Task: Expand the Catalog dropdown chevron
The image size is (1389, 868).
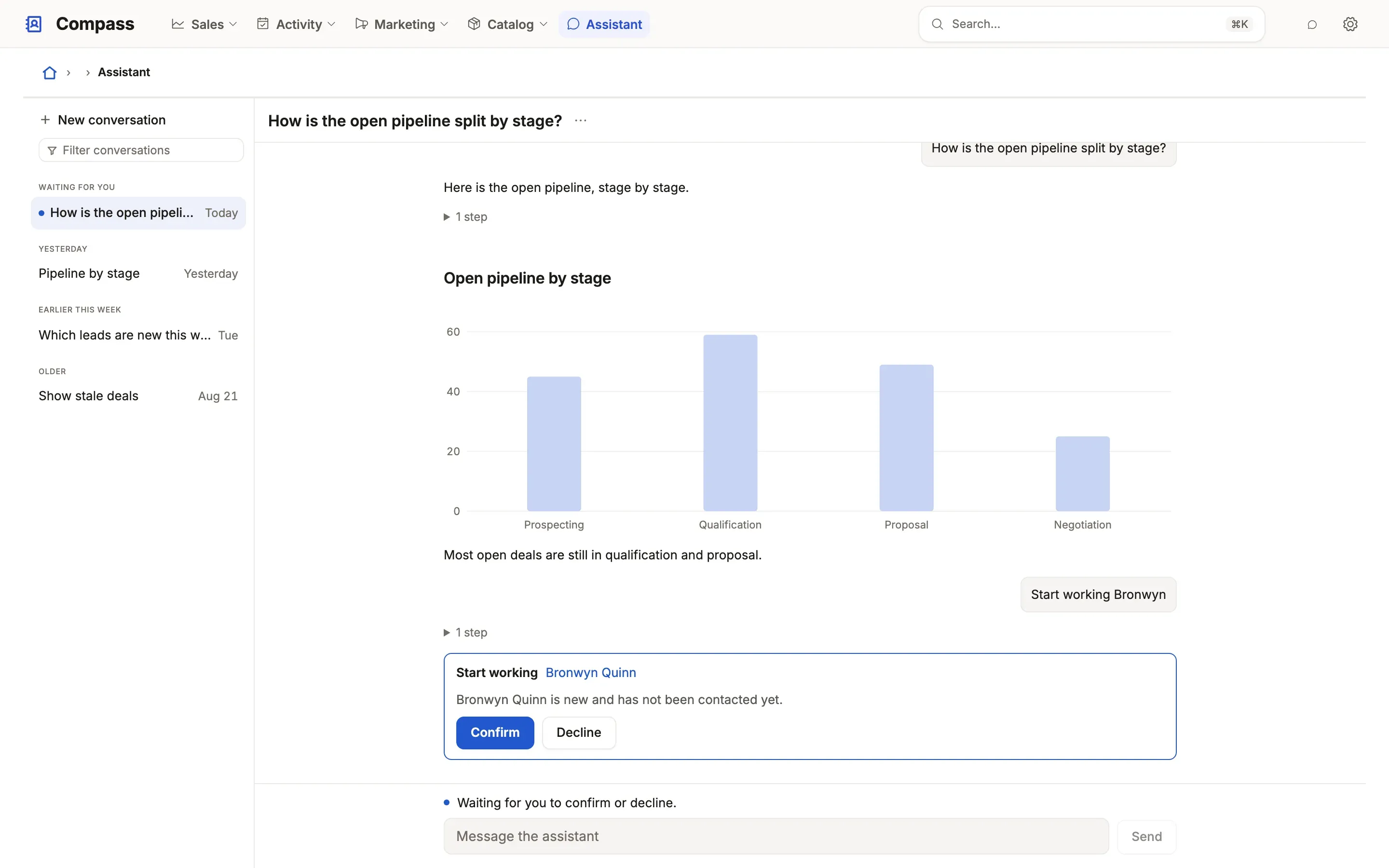Action: (x=544, y=24)
